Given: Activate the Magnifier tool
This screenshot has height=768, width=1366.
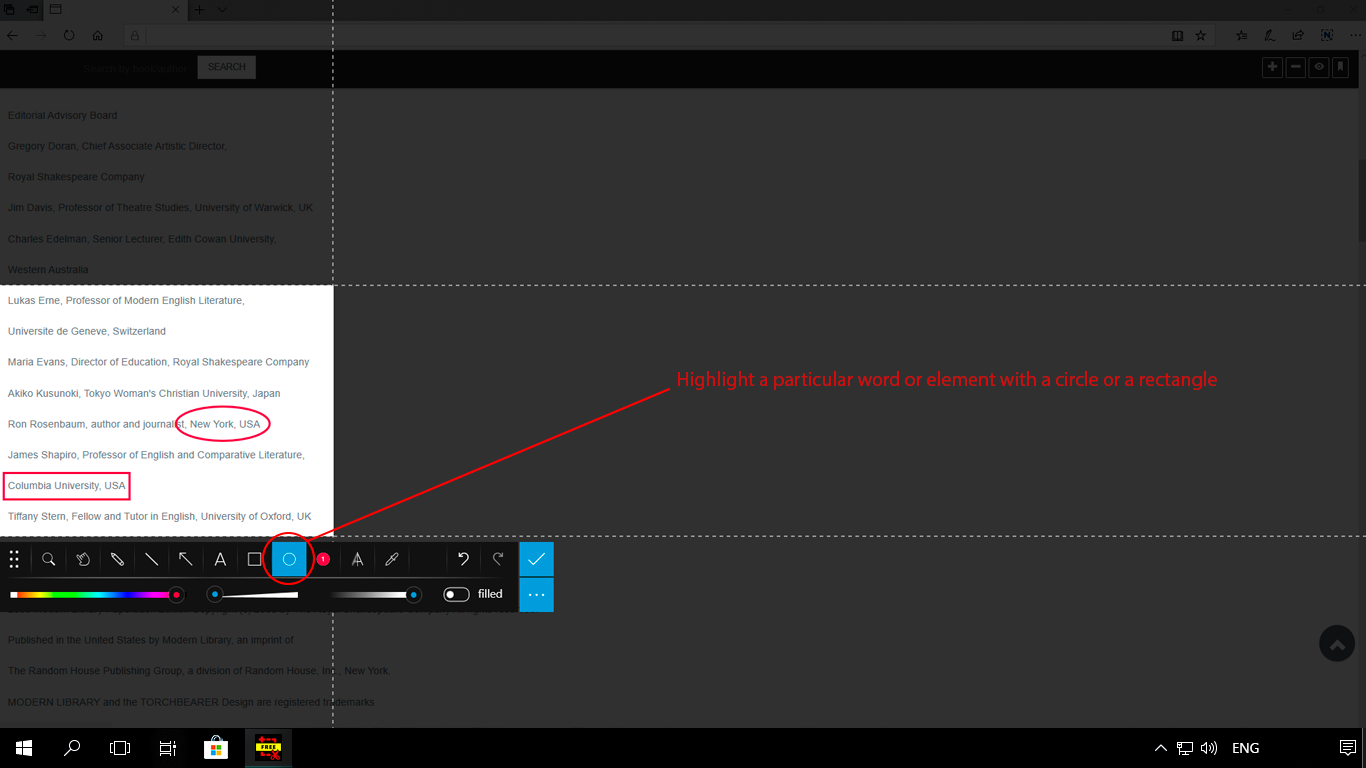Looking at the screenshot, I should pyautogui.click(x=48, y=559).
